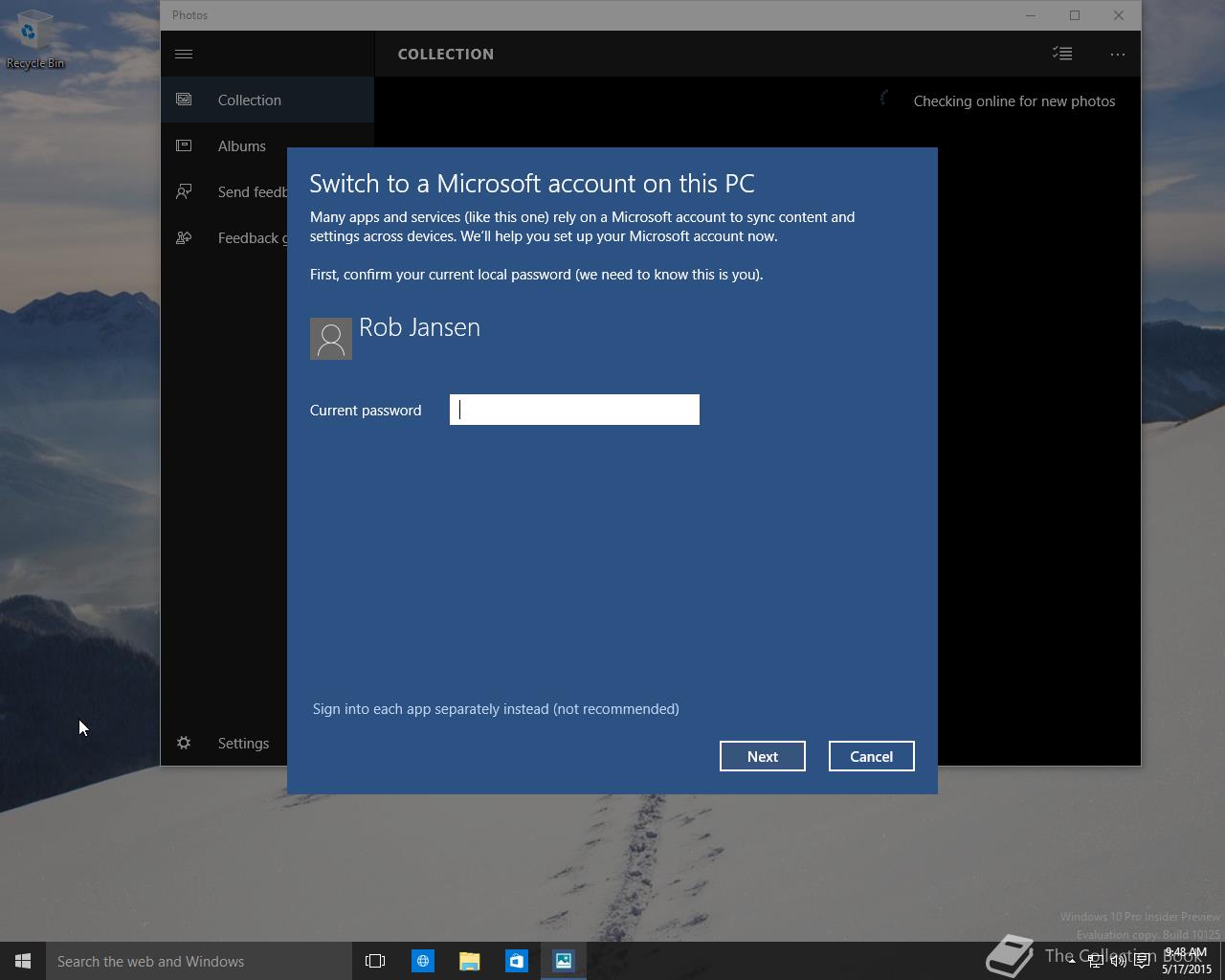Click the Feedback gallery sidebar icon
Viewport: 1225px width, 980px height.
(184, 237)
